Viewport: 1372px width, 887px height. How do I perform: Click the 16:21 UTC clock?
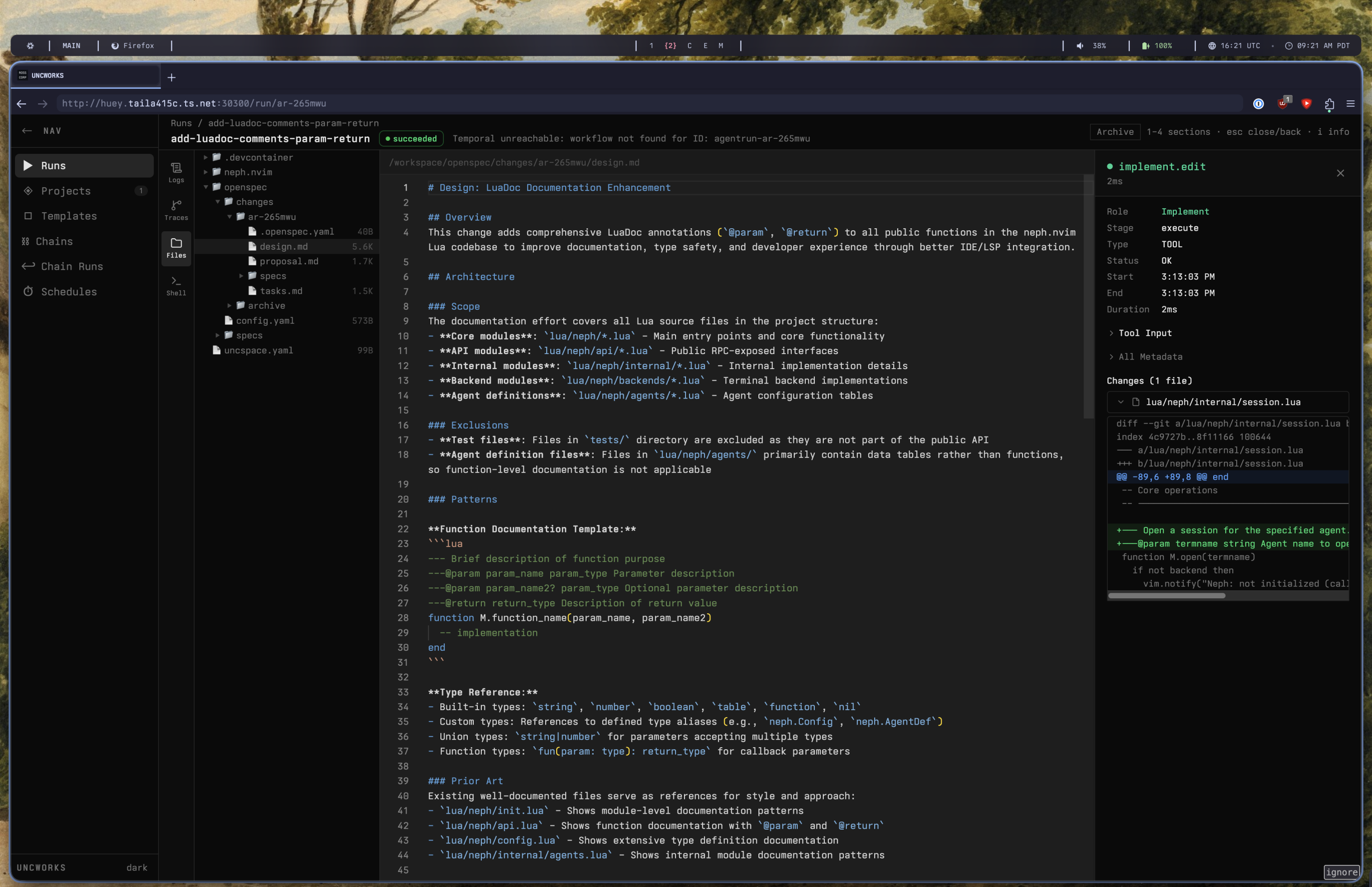[1234, 45]
